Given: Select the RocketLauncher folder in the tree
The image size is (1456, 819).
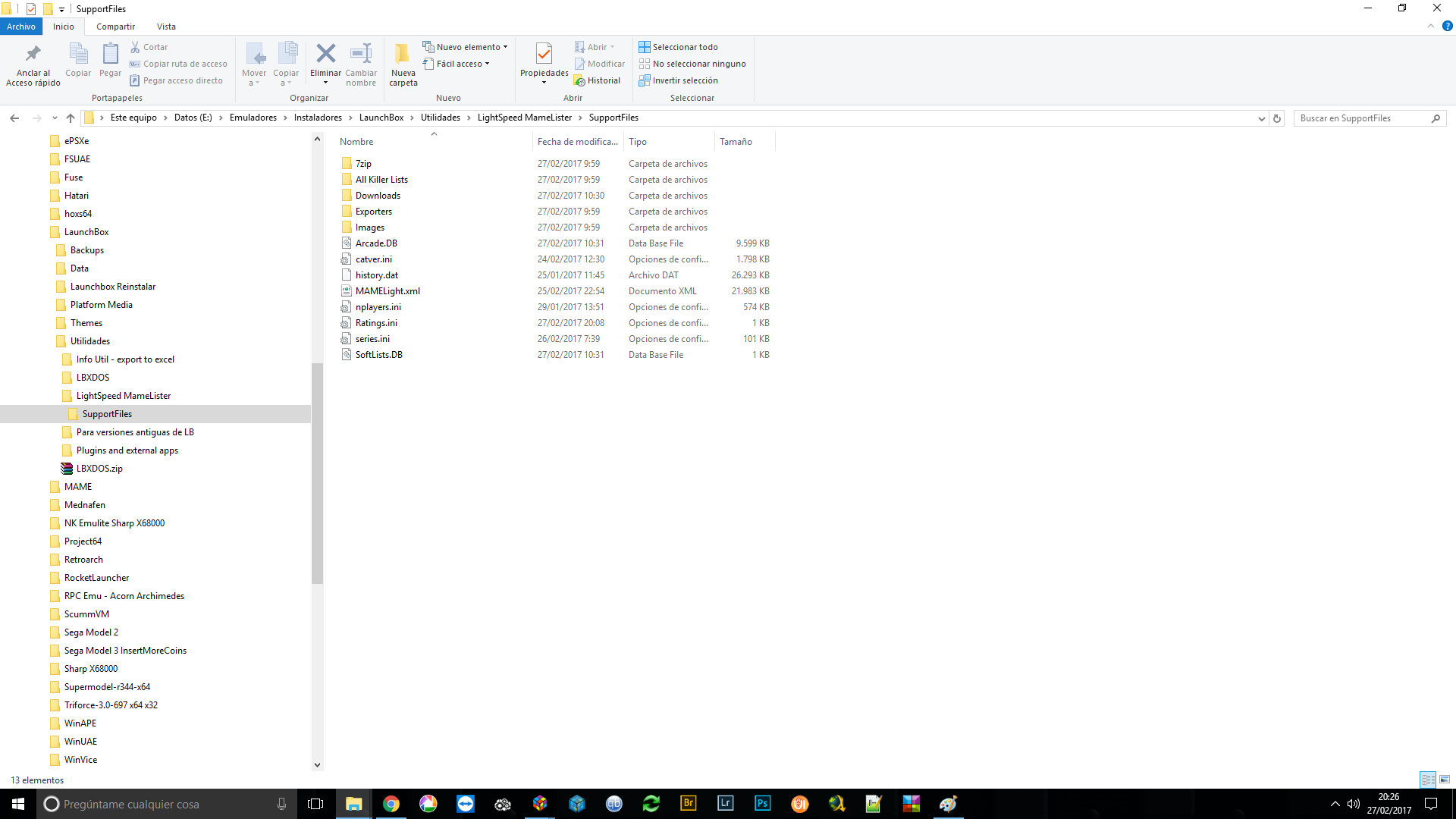Looking at the screenshot, I should point(96,578).
